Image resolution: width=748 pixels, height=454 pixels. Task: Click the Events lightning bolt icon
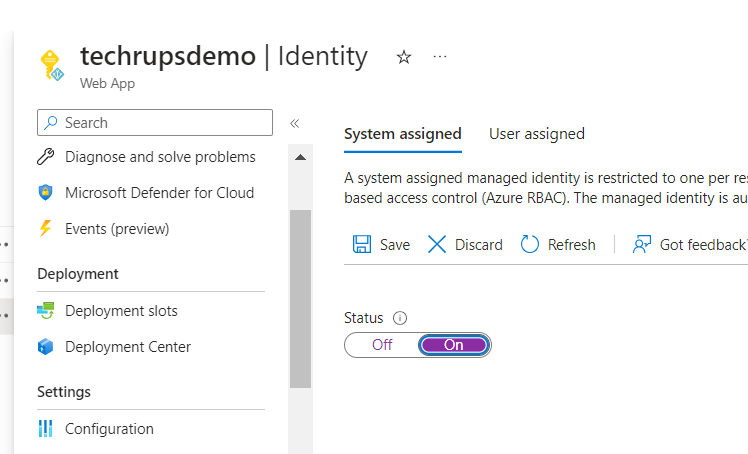tap(45, 229)
